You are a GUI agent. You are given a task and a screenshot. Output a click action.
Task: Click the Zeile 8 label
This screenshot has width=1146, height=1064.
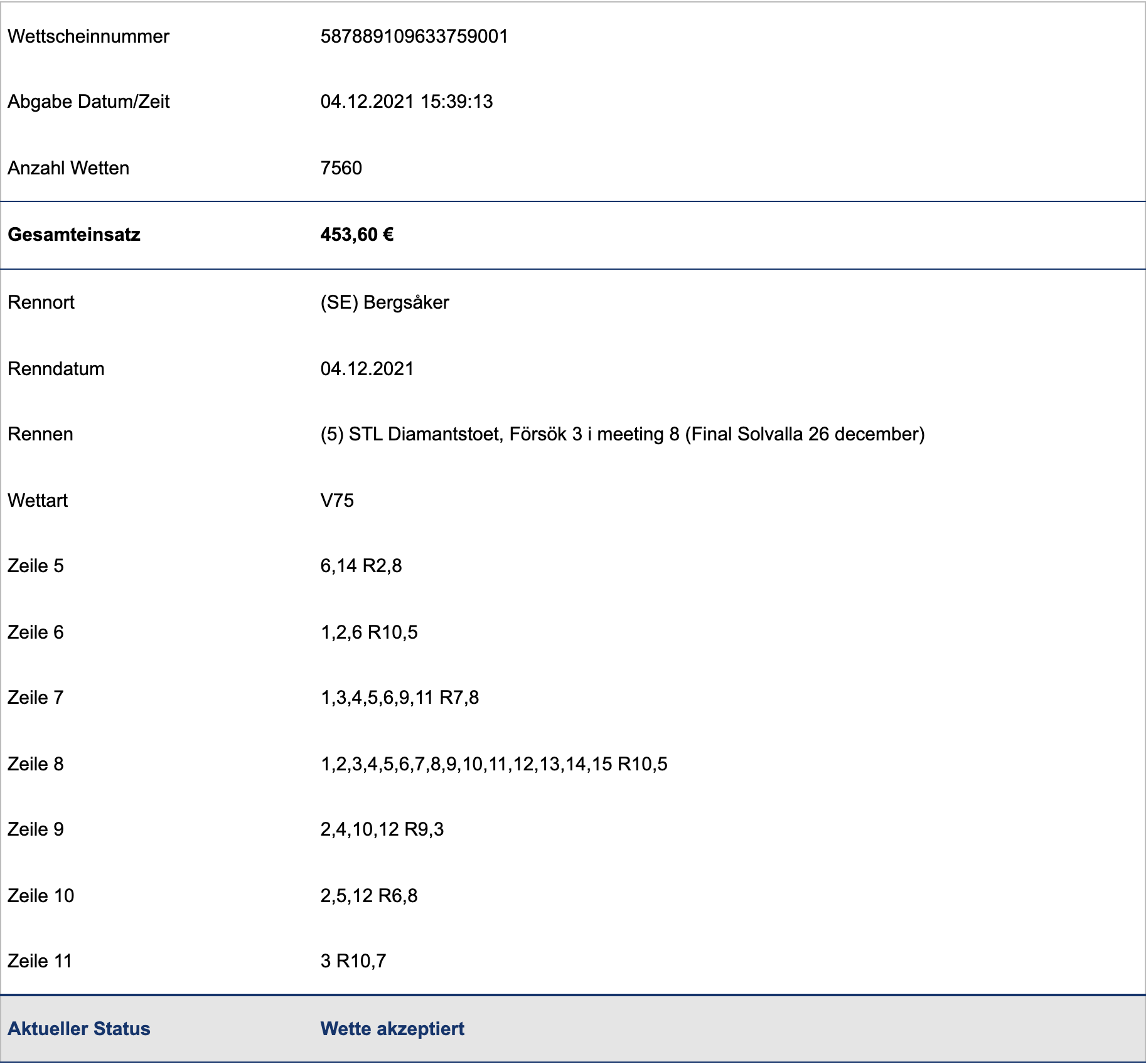pyautogui.click(x=36, y=764)
